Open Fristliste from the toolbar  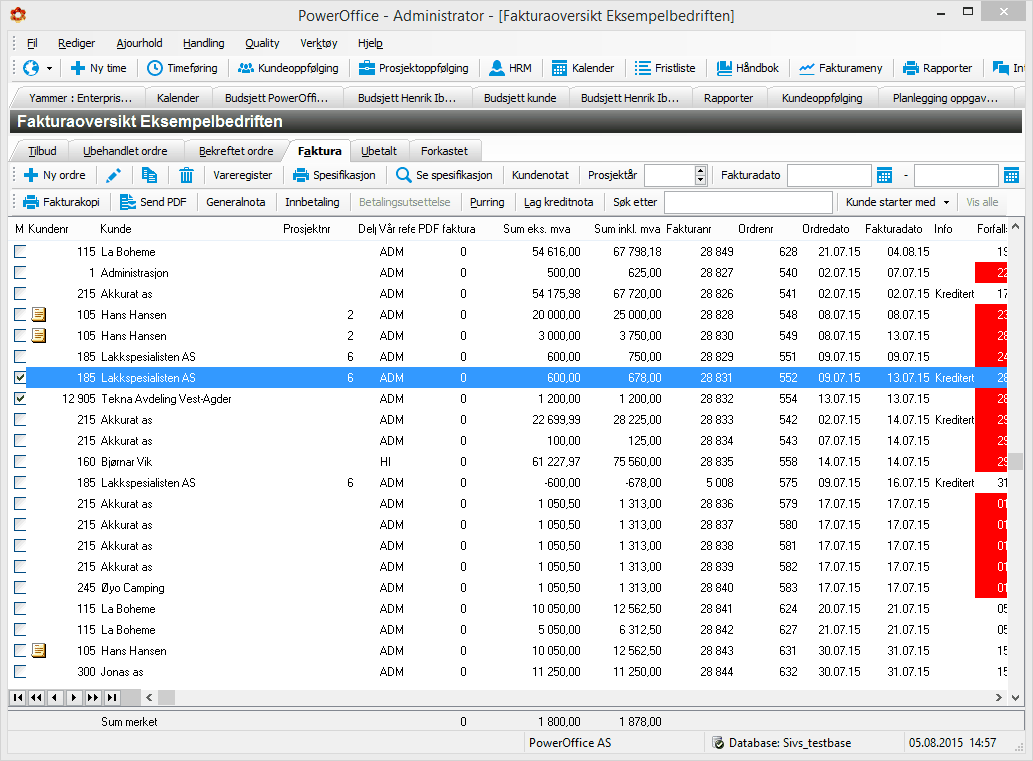pos(665,68)
